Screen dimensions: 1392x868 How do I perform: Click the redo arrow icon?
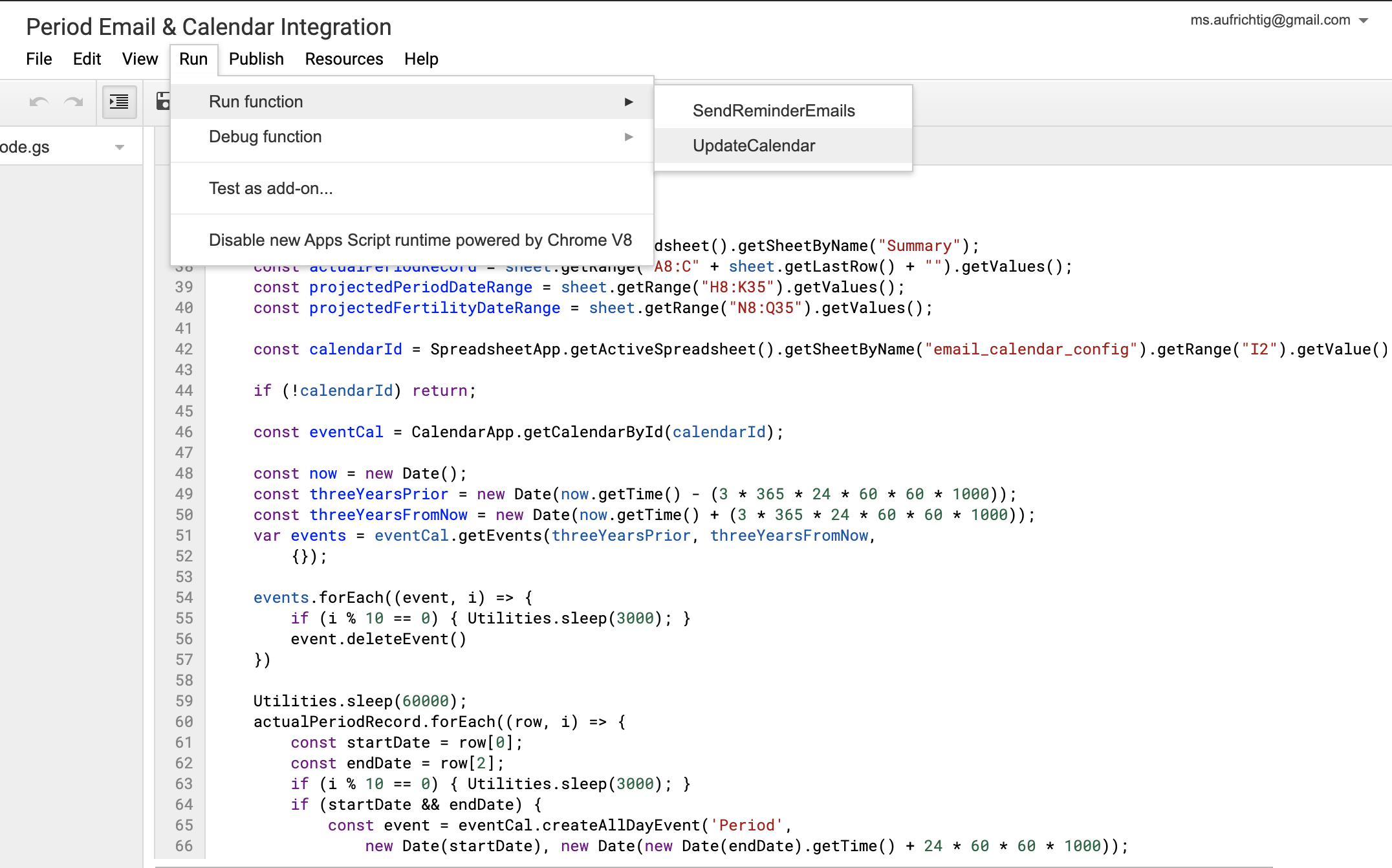tap(74, 102)
